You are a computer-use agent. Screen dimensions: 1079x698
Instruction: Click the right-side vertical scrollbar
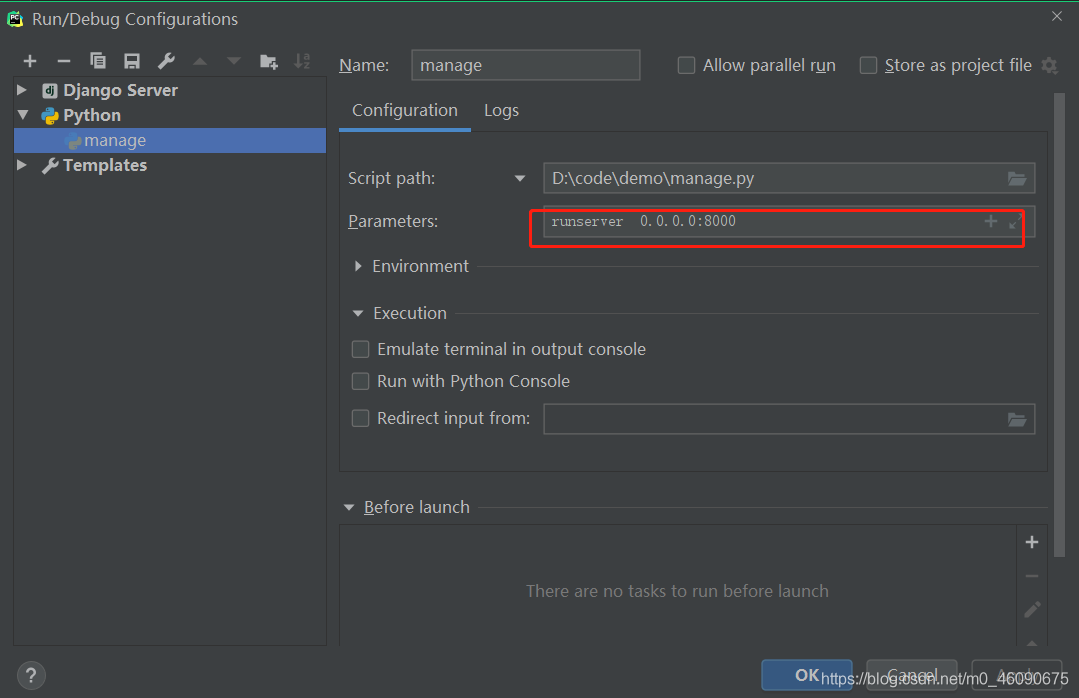tap(1059, 324)
